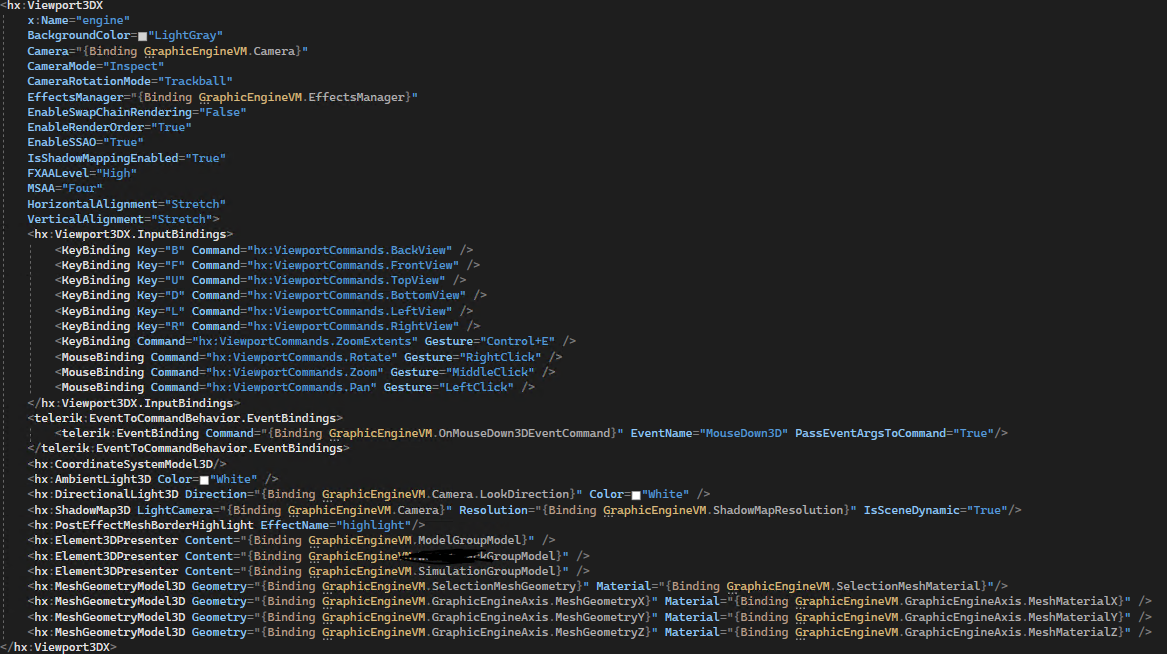The height and width of the screenshot is (654, 1167).
Task: Select the MSAA Four value
Action: [x=83, y=188]
